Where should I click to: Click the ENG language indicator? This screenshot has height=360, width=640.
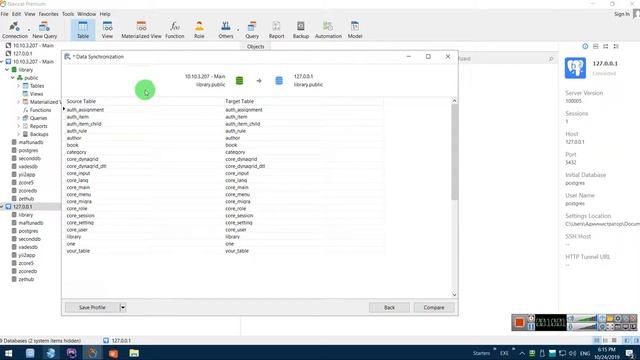point(585,353)
